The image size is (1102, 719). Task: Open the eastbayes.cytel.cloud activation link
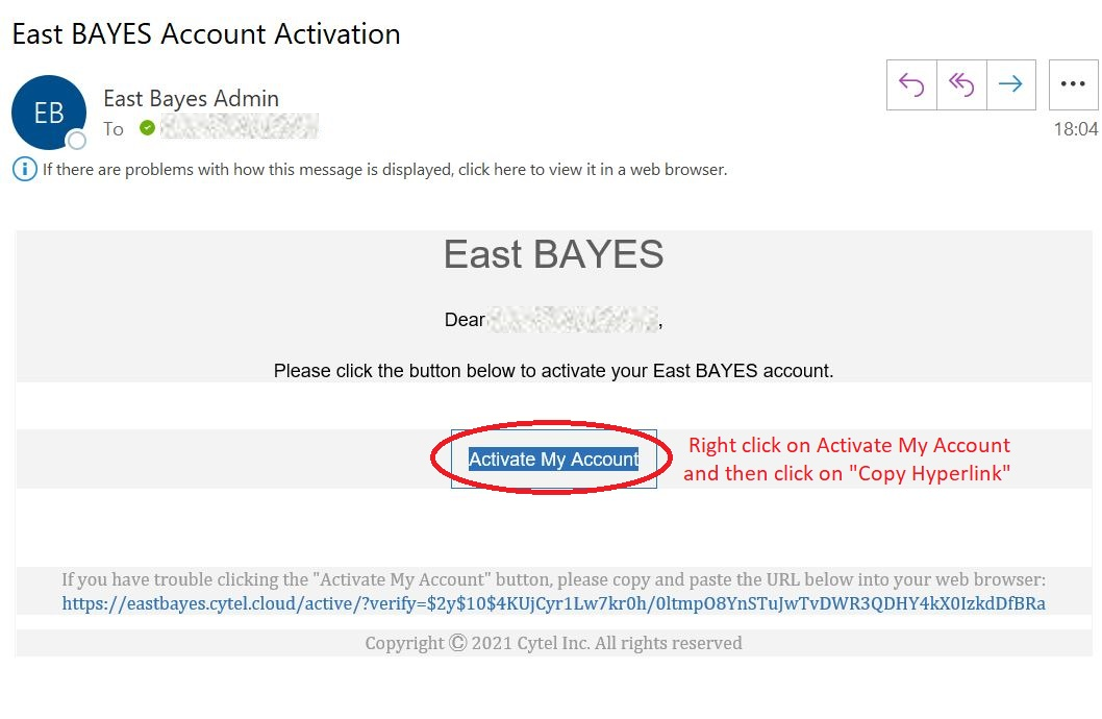553,603
